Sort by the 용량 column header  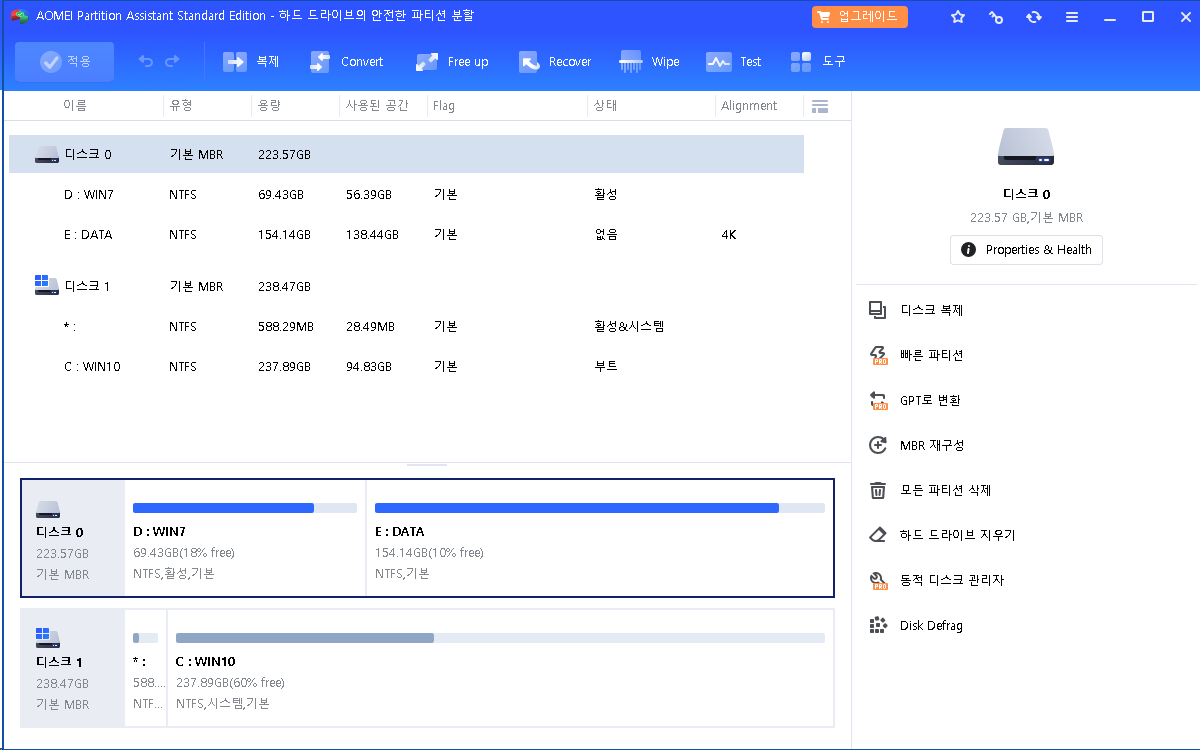tap(269, 105)
